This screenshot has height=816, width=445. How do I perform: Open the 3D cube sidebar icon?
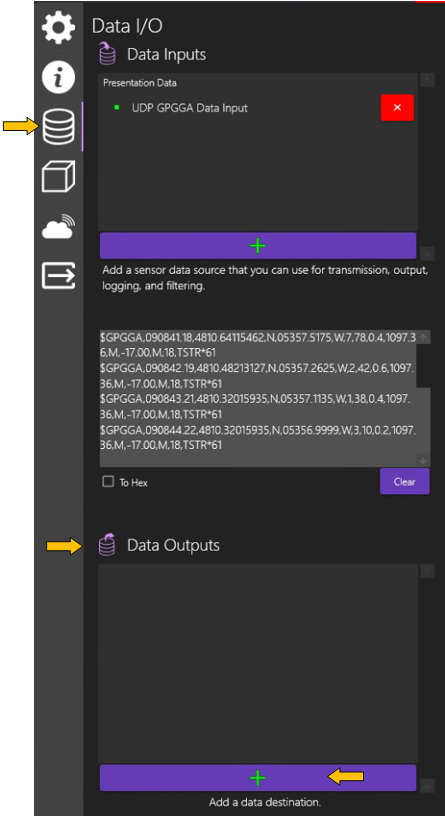[x=58, y=177]
